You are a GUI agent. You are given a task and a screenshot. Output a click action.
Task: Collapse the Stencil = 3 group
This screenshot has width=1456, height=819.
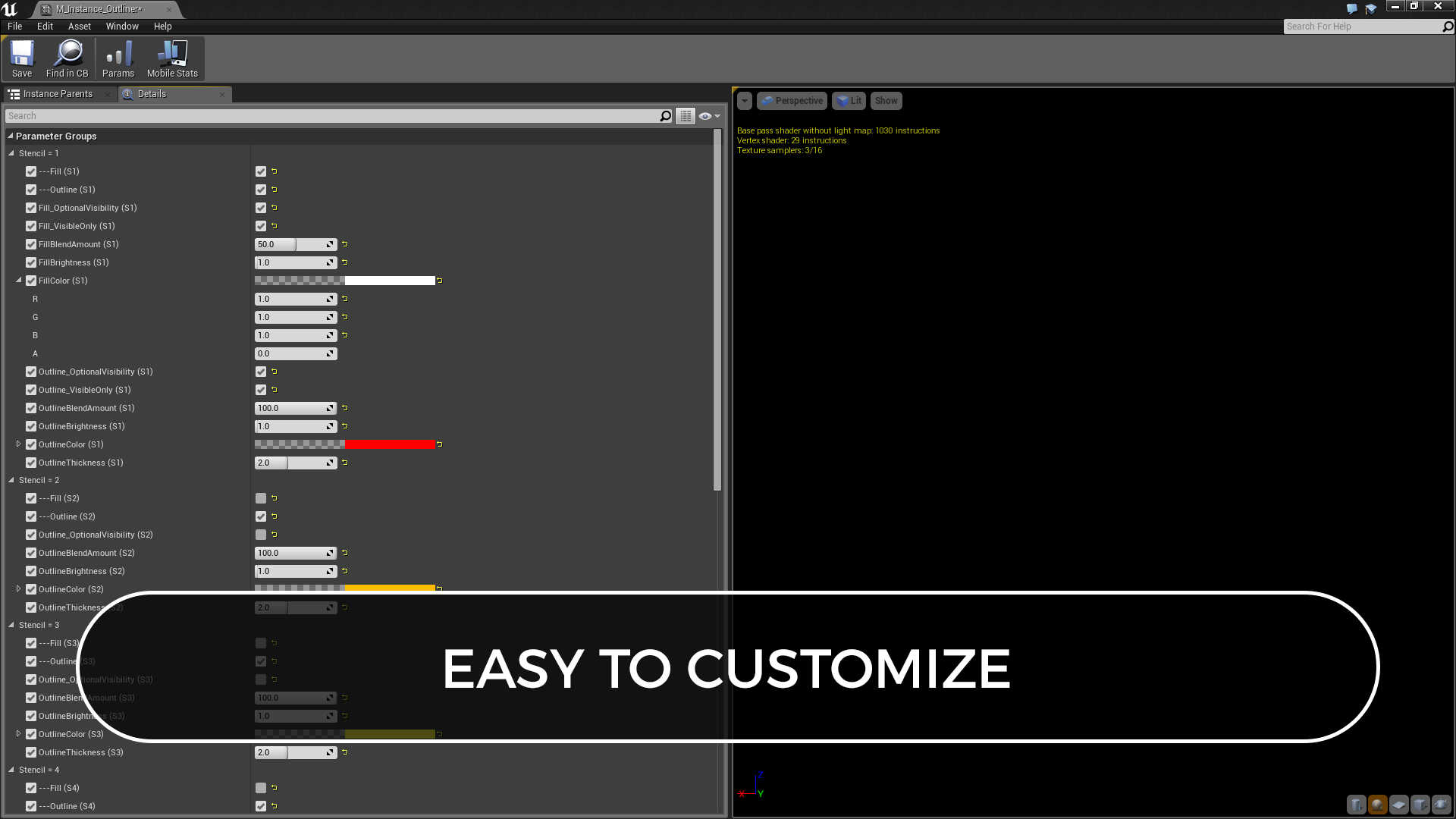pos(11,625)
